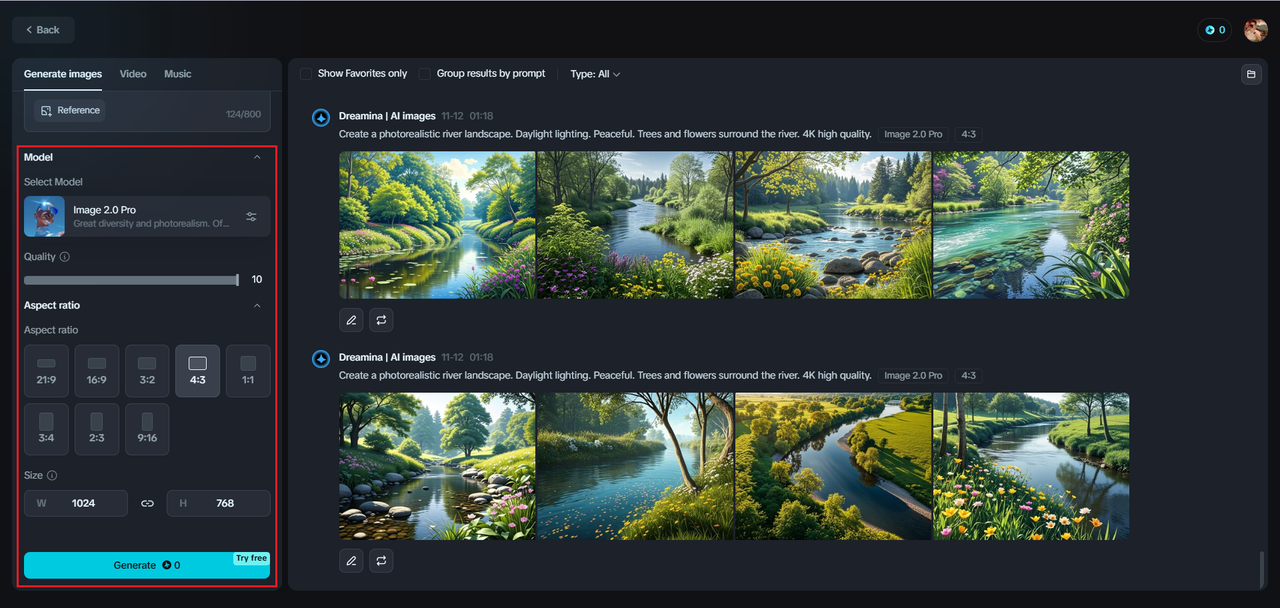Select the 1:1 aspect ratio
Image resolution: width=1280 pixels, height=608 pixels.
tap(248, 371)
